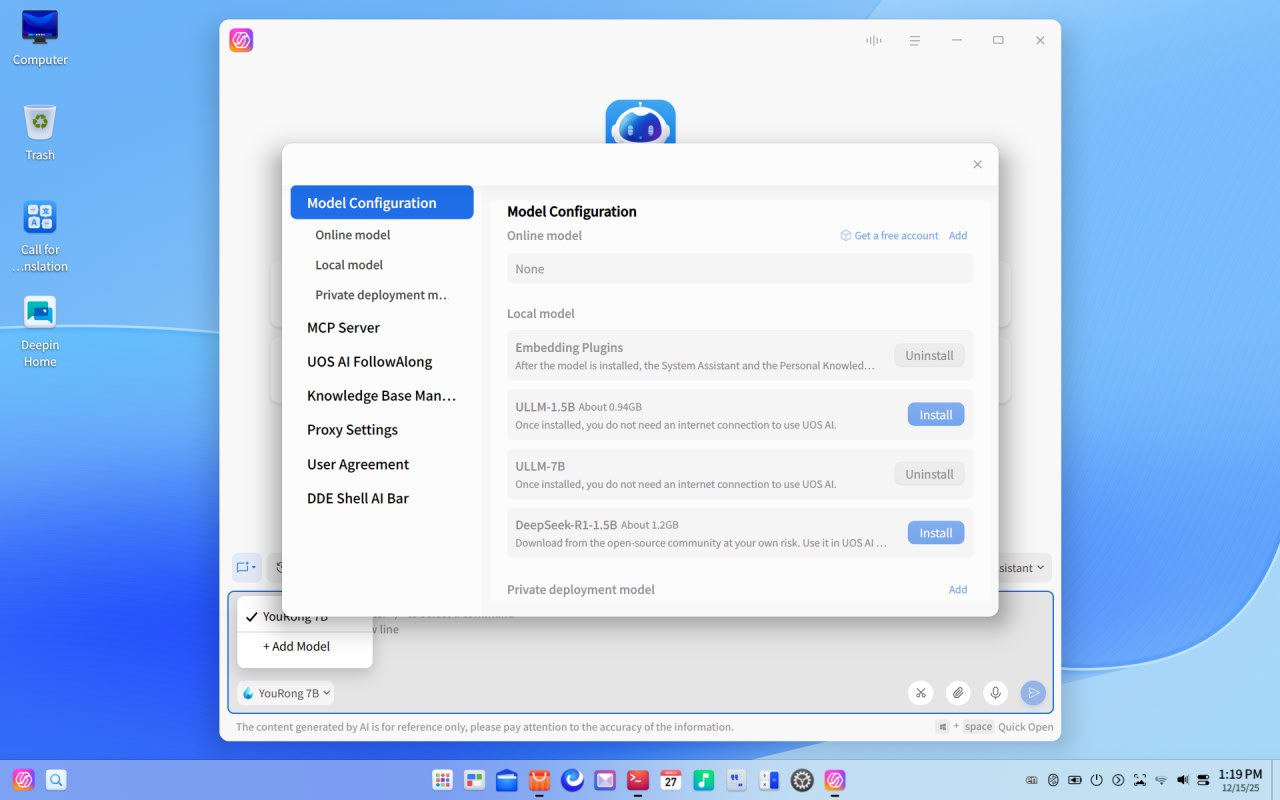The height and width of the screenshot is (800, 1280).
Task: Open Knowledge Base Management settings
Action: pos(382,395)
